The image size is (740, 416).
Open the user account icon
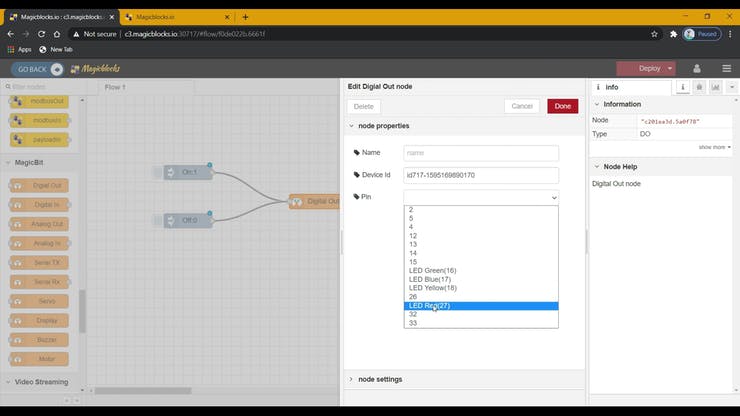697,68
